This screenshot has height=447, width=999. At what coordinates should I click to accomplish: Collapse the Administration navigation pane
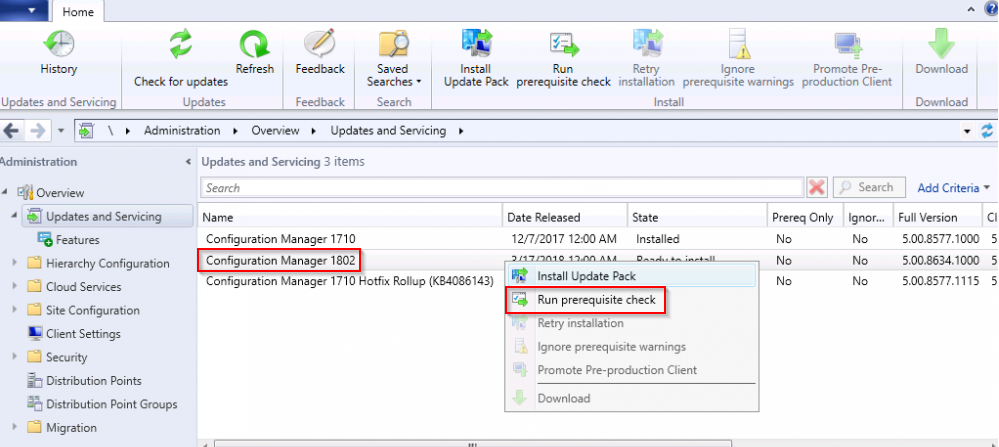point(188,162)
